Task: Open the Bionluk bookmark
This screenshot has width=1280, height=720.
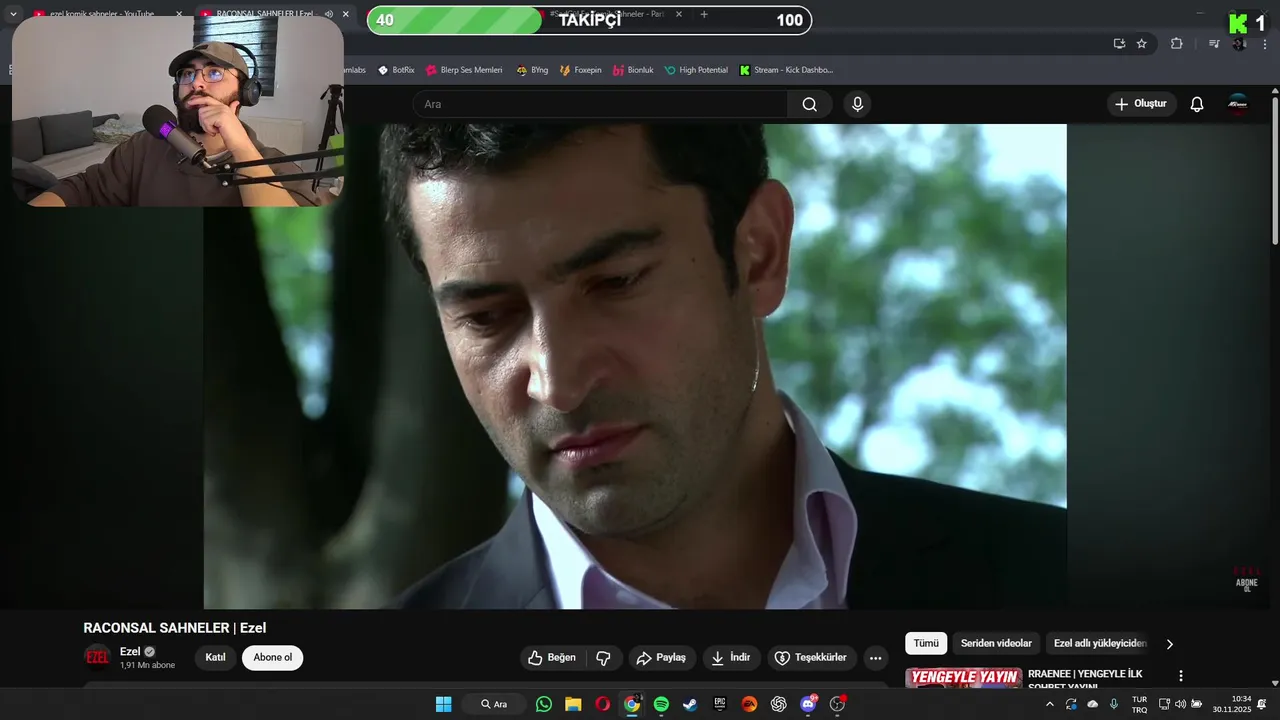Action: click(633, 70)
